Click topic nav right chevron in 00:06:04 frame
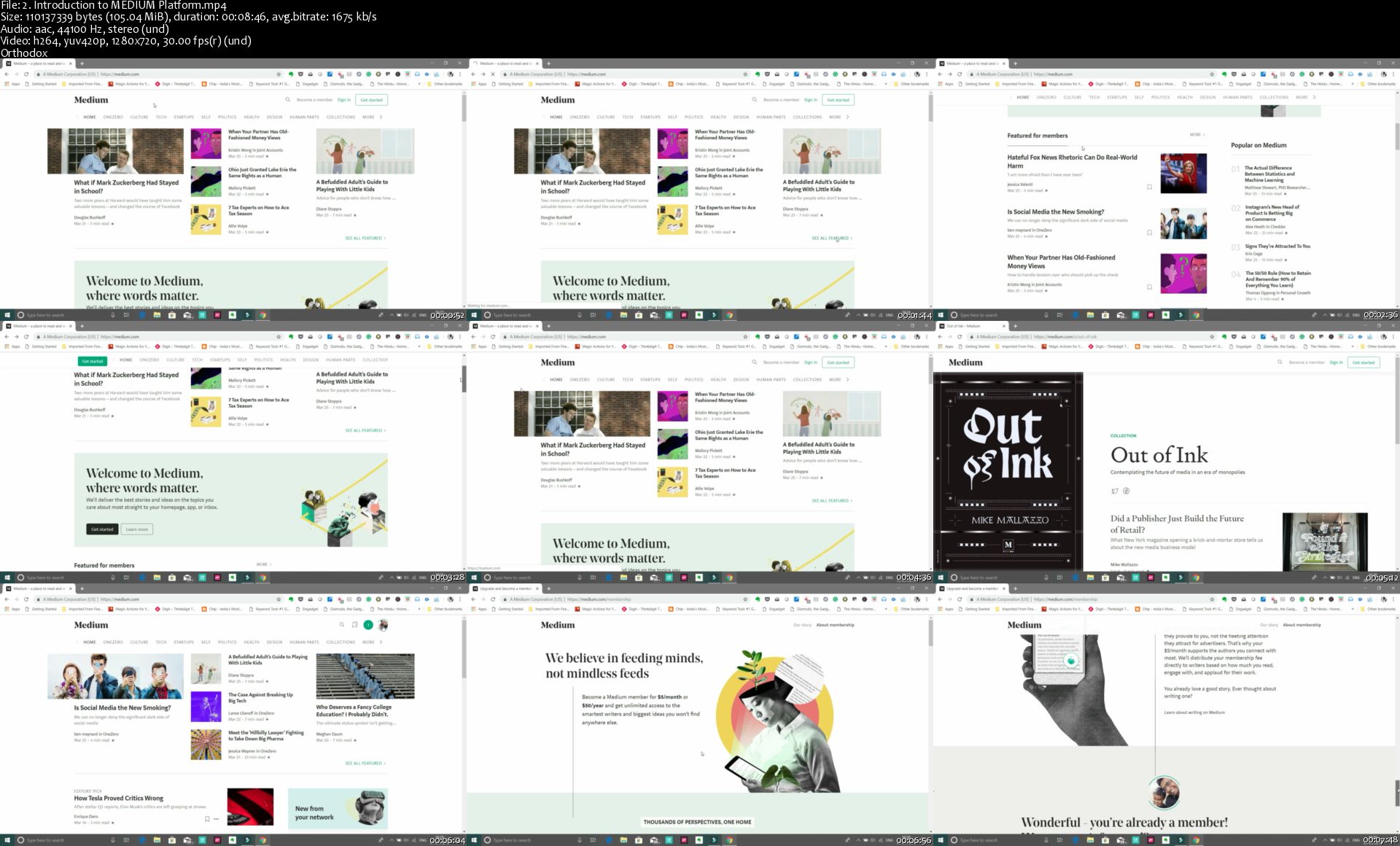Screen dimensions: 1400x846 [x=381, y=642]
